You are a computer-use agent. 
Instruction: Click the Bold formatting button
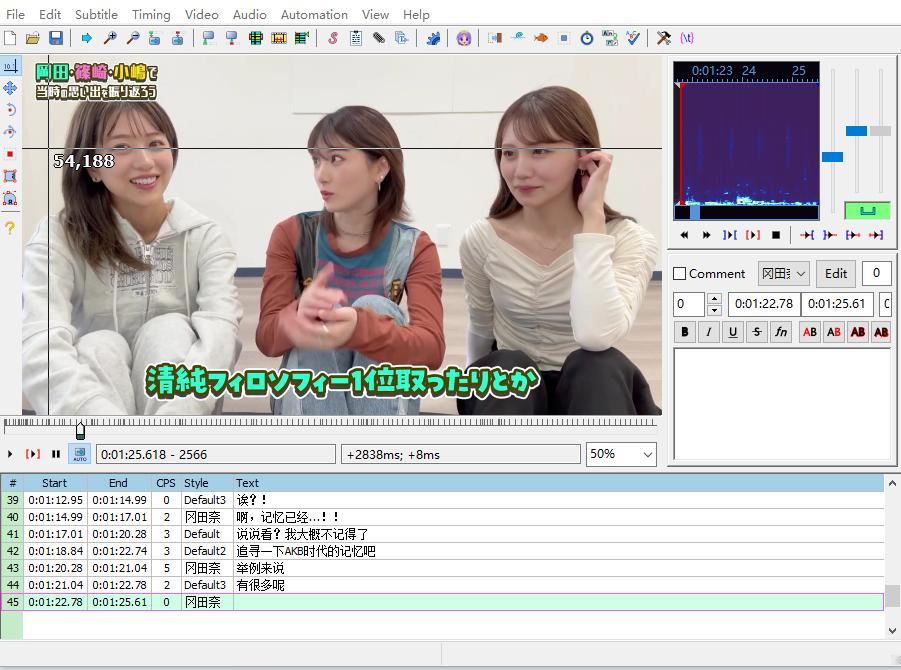tap(685, 332)
